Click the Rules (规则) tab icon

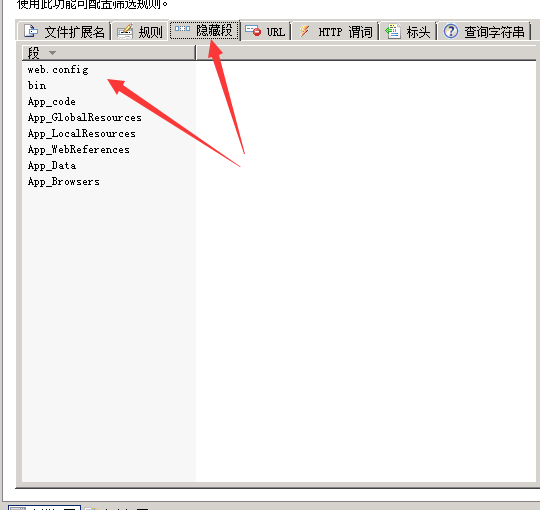click(x=125, y=31)
